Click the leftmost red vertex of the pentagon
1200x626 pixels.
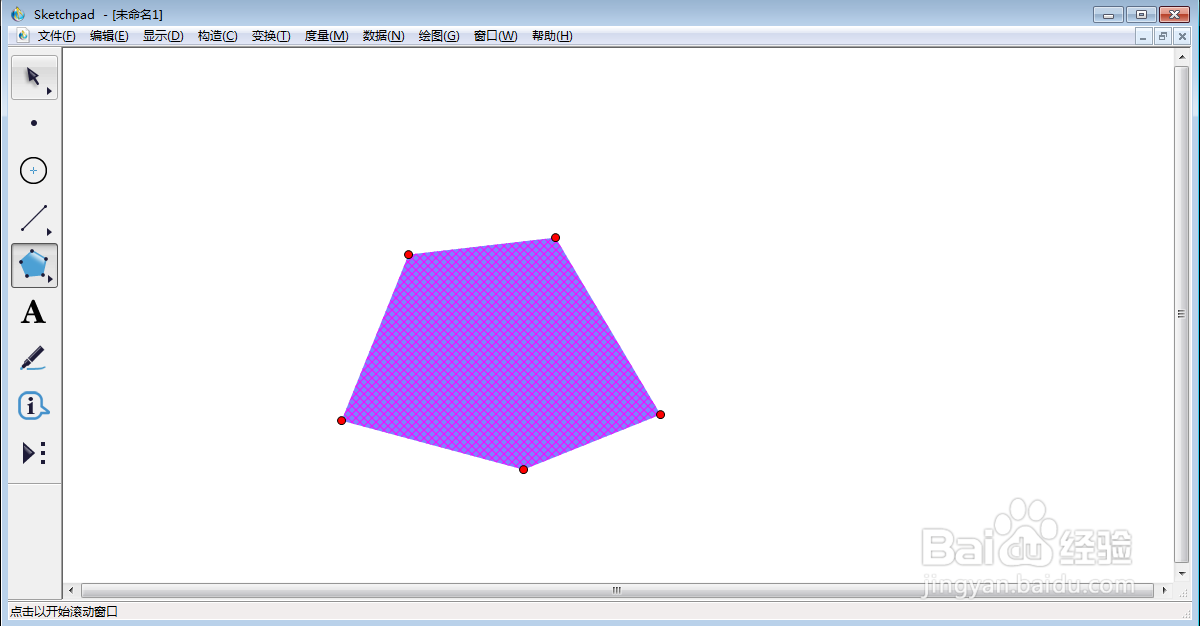pyautogui.click(x=341, y=421)
